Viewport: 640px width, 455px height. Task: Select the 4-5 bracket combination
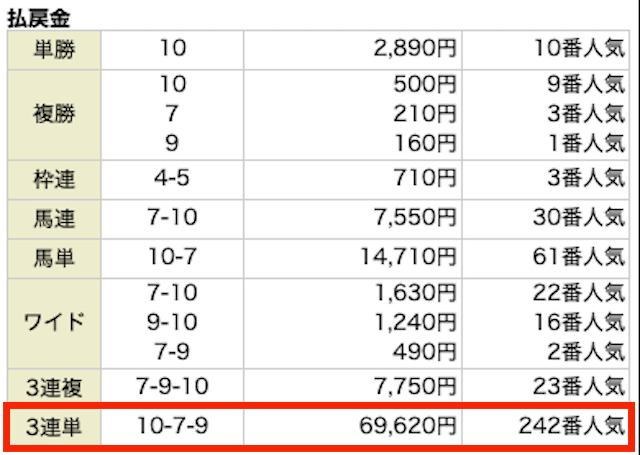(172, 178)
